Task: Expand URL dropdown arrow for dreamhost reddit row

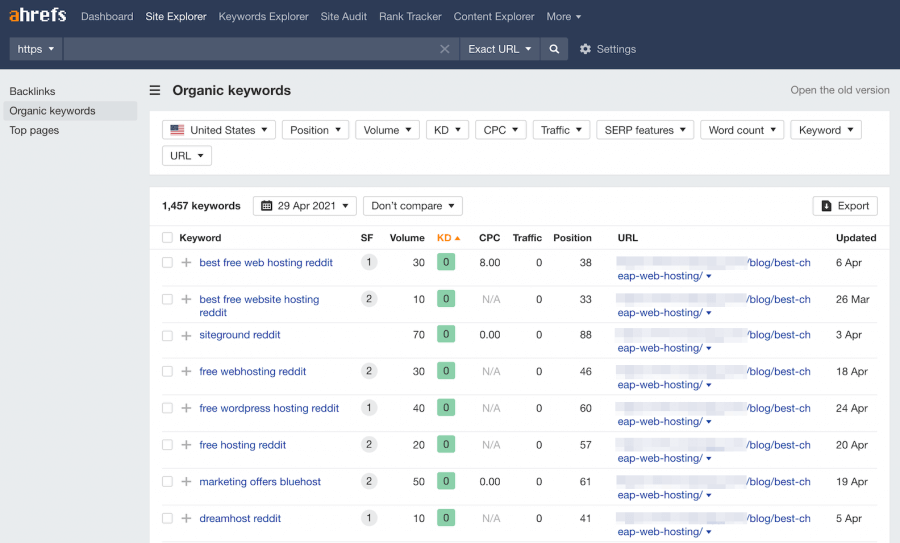Action: click(709, 532)
